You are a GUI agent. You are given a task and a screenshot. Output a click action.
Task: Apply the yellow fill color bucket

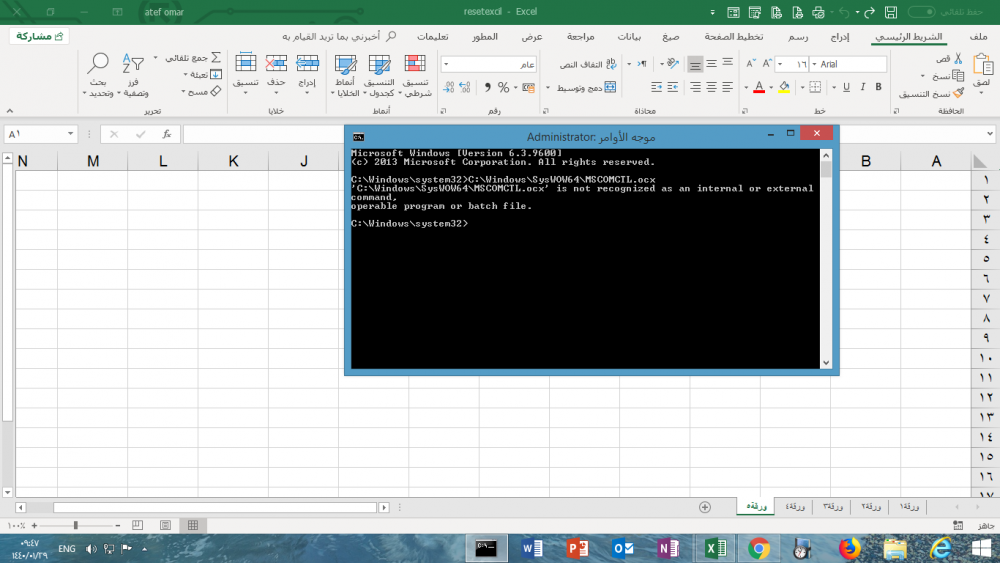pos(784,87)
